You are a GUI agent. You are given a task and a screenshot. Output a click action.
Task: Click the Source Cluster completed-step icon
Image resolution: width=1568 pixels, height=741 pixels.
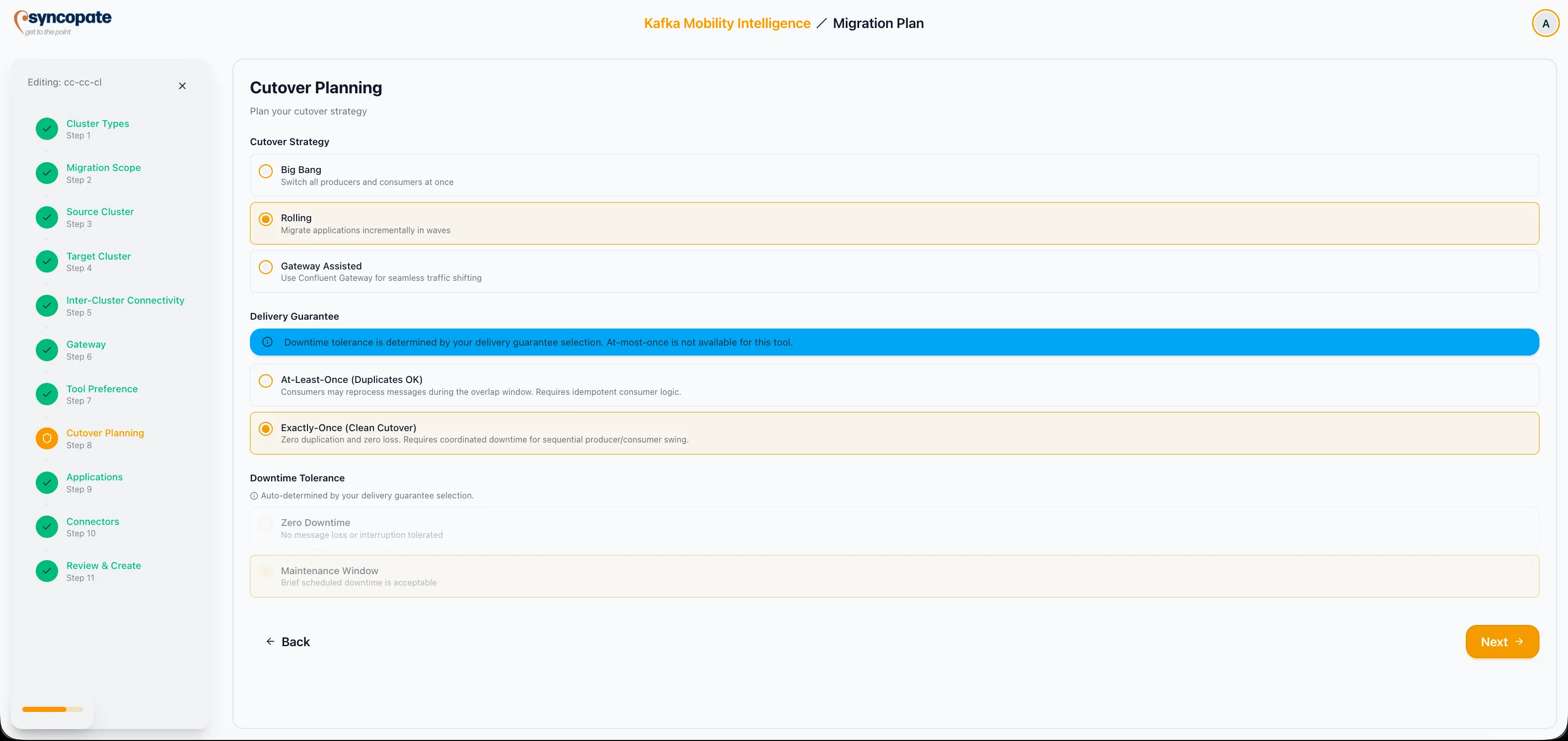coord(47,217)
